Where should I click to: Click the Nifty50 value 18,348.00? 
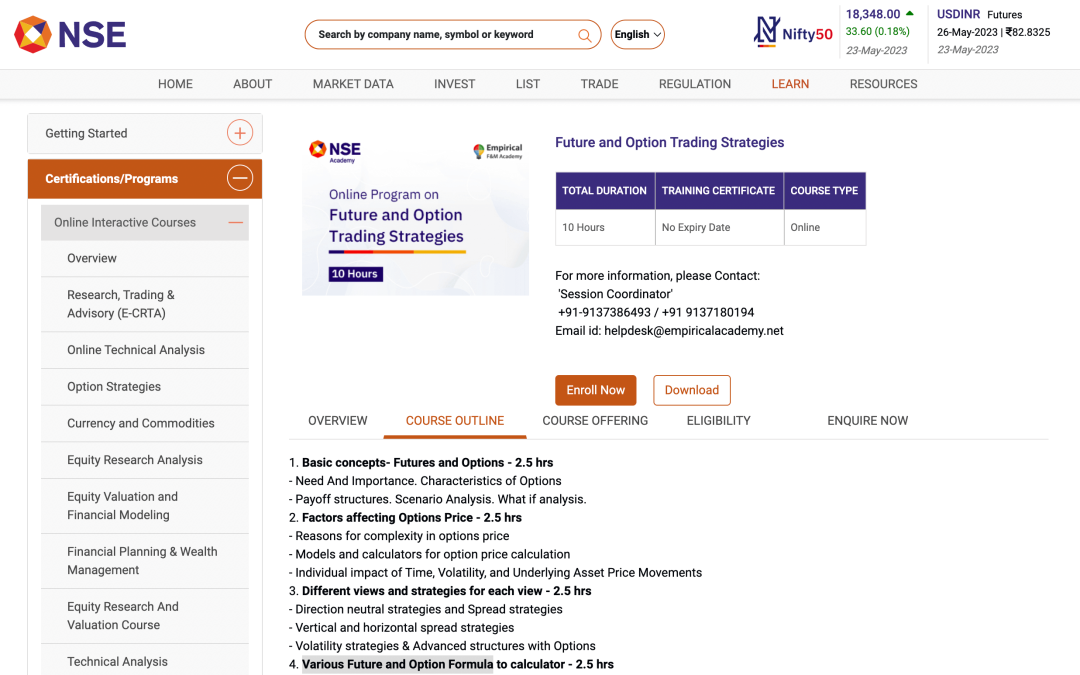coord(873,14)
